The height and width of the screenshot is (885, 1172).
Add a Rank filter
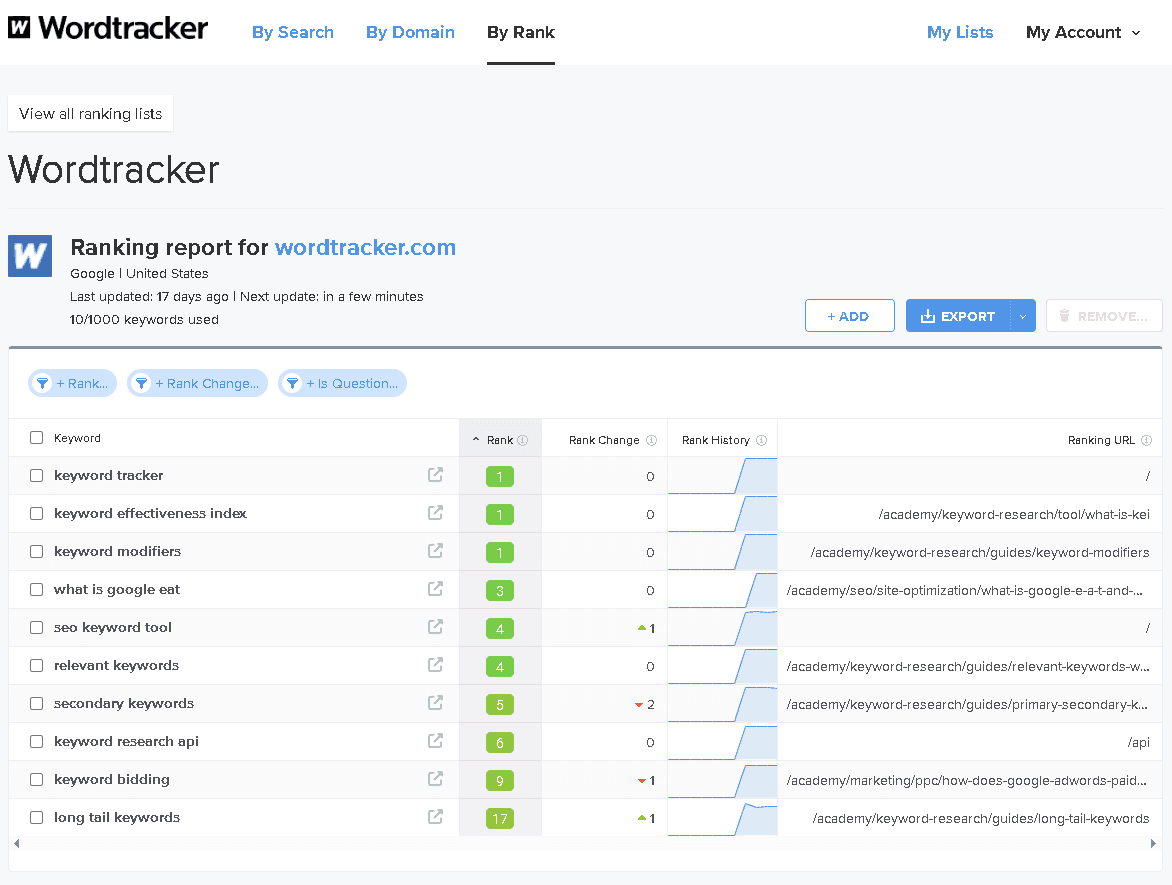click(x=73, y=383)
